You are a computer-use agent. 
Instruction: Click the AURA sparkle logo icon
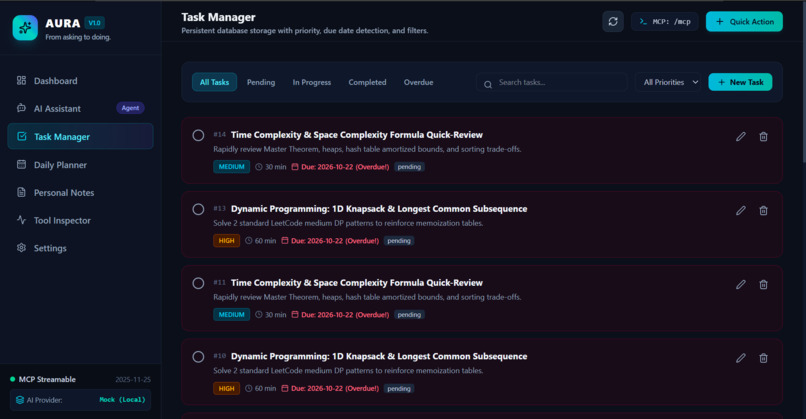(x=25, y=28)
